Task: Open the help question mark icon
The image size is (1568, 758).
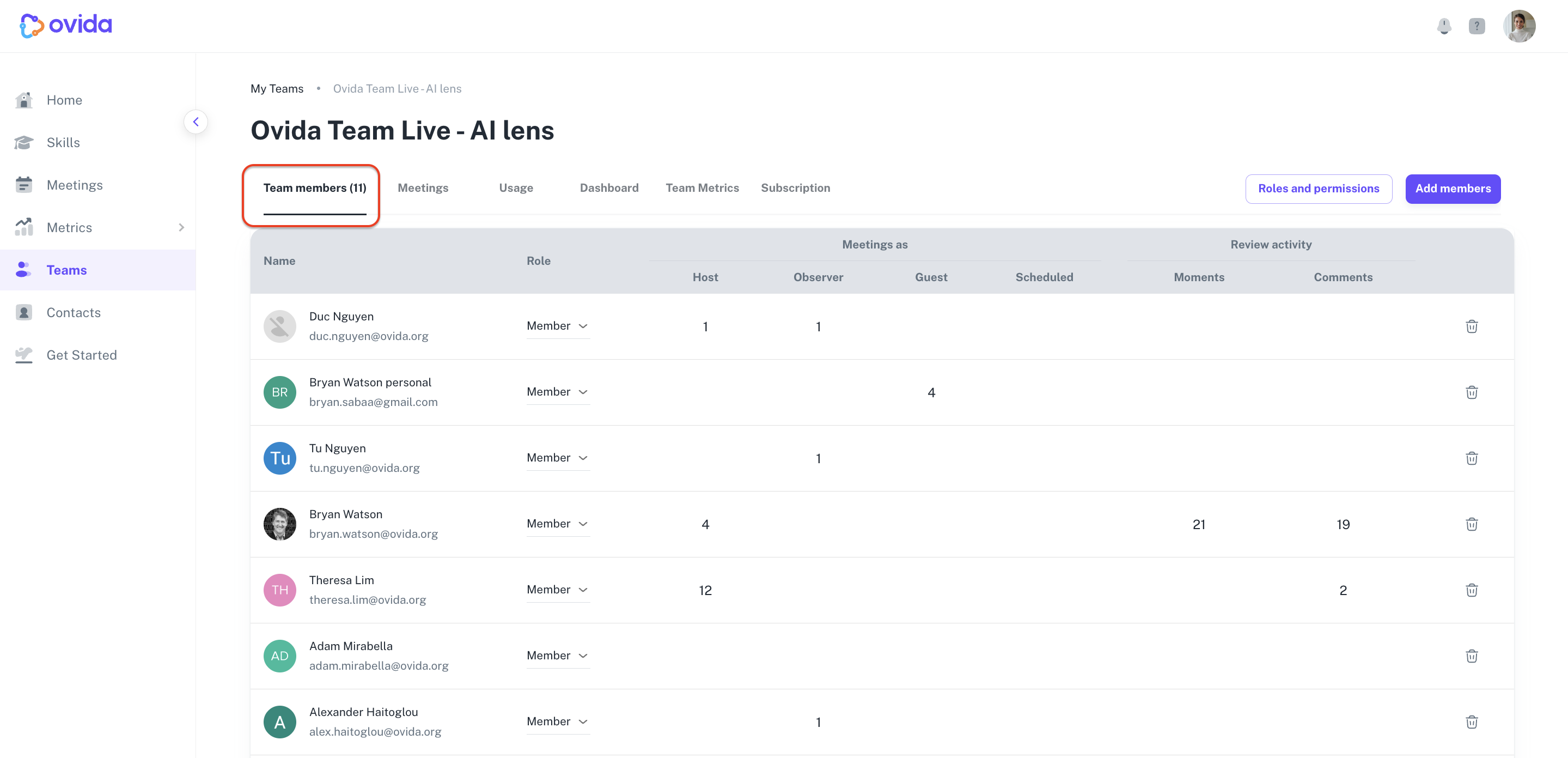Action: click(x=1477, y=26)
